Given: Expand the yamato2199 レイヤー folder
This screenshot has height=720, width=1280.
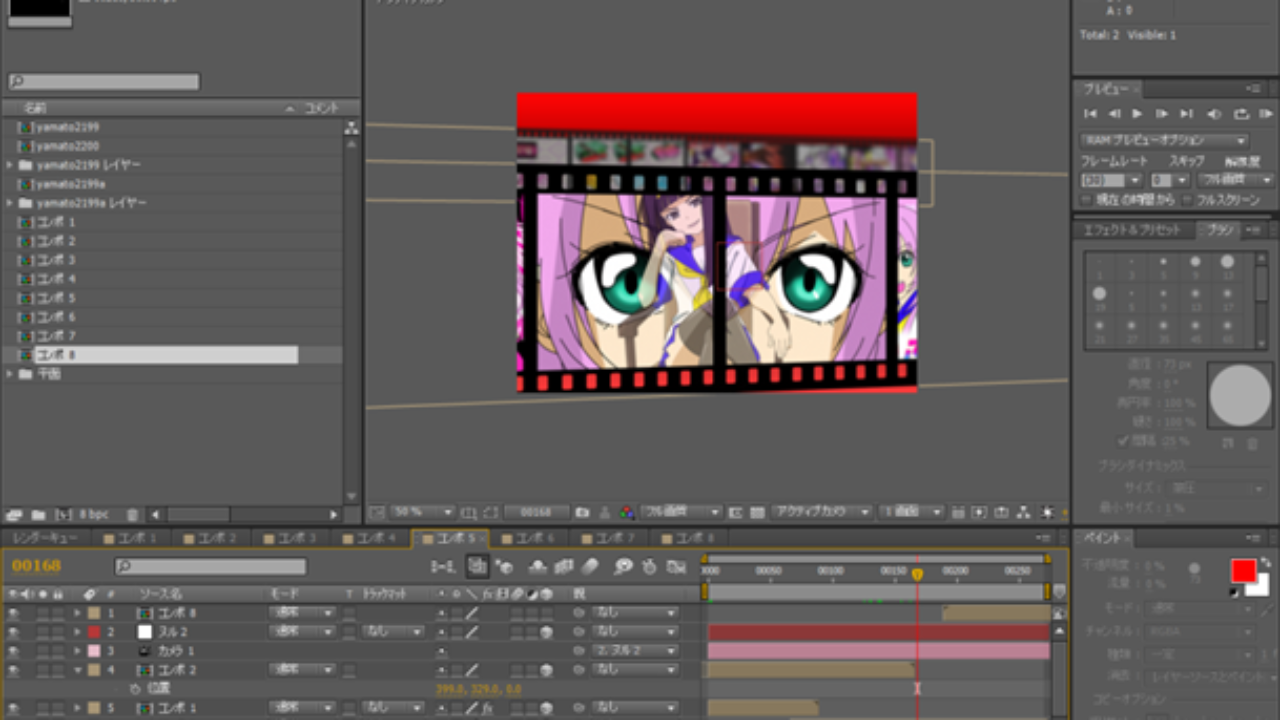Looking at the screenshot, I should 10,165.
